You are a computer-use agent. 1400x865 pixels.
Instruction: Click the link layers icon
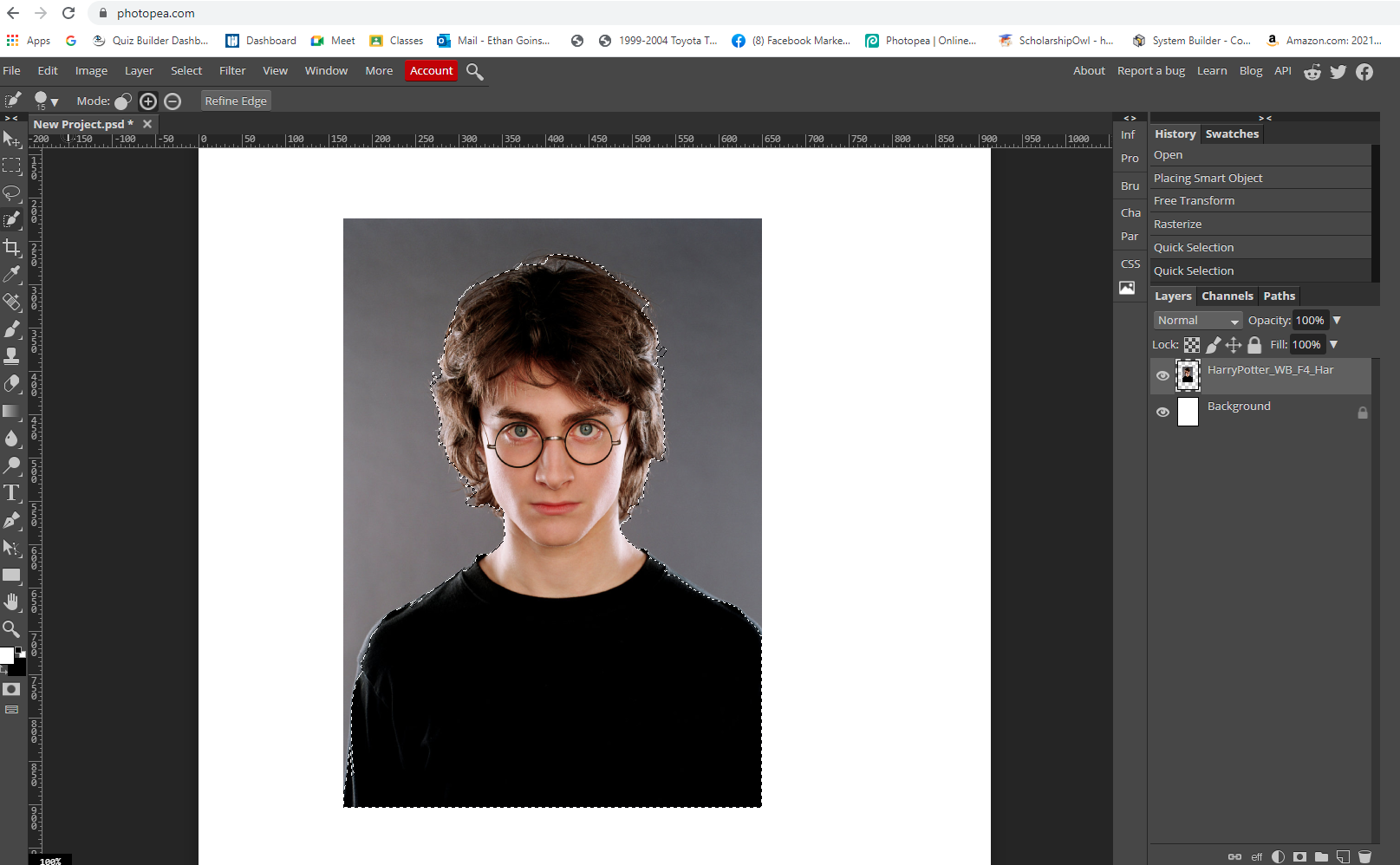tap(1234, 856)
